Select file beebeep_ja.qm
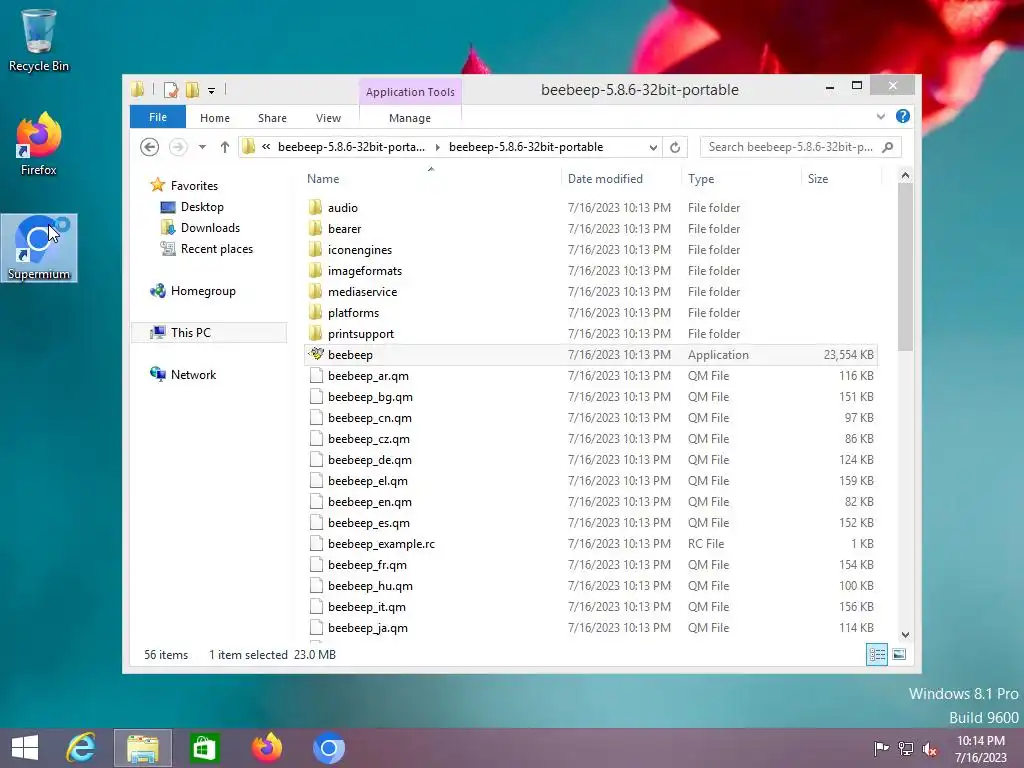This screenshot has height=768, width=1024. pos(367,628)
